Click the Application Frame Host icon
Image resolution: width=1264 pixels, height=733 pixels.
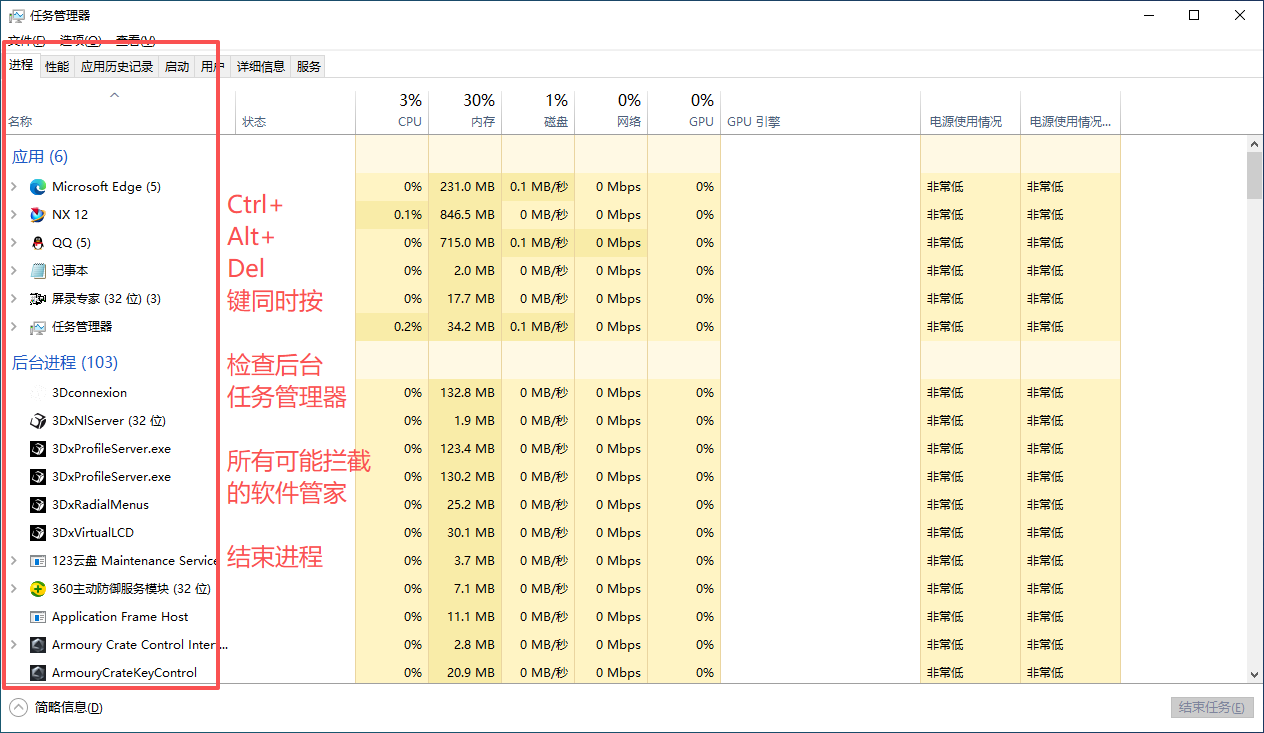[x=38, y=617]
